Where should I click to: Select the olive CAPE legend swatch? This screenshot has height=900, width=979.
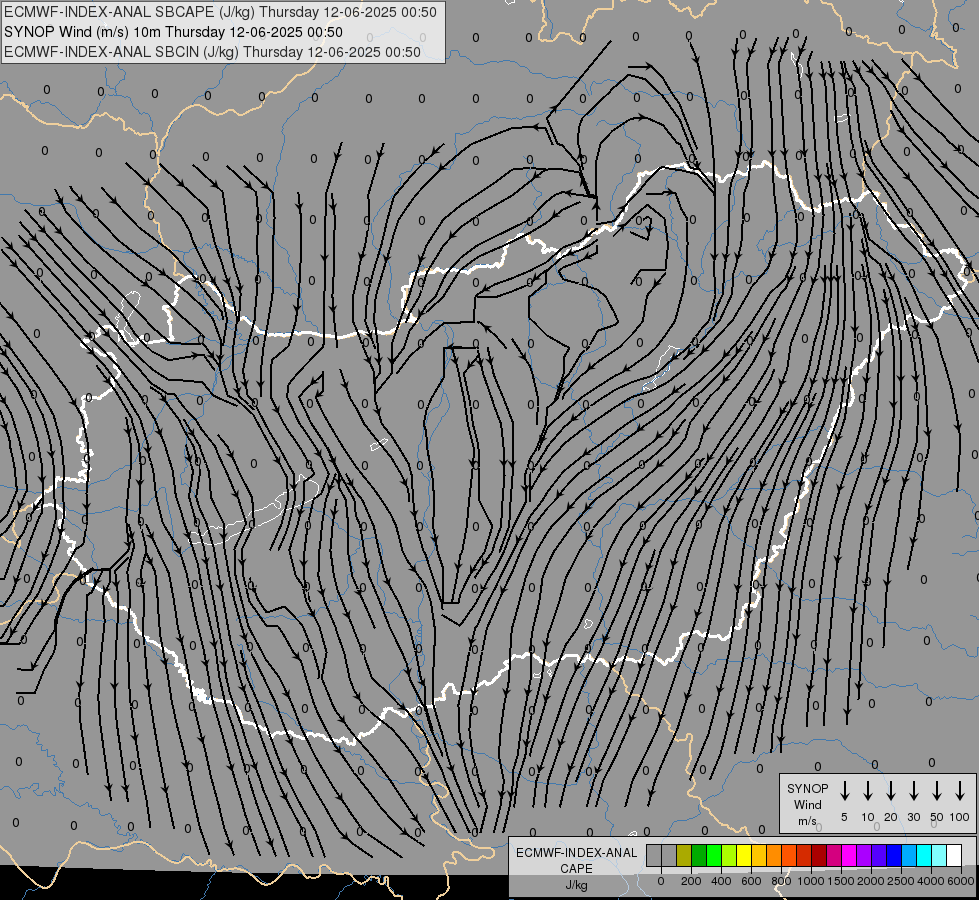click(684, 855)
